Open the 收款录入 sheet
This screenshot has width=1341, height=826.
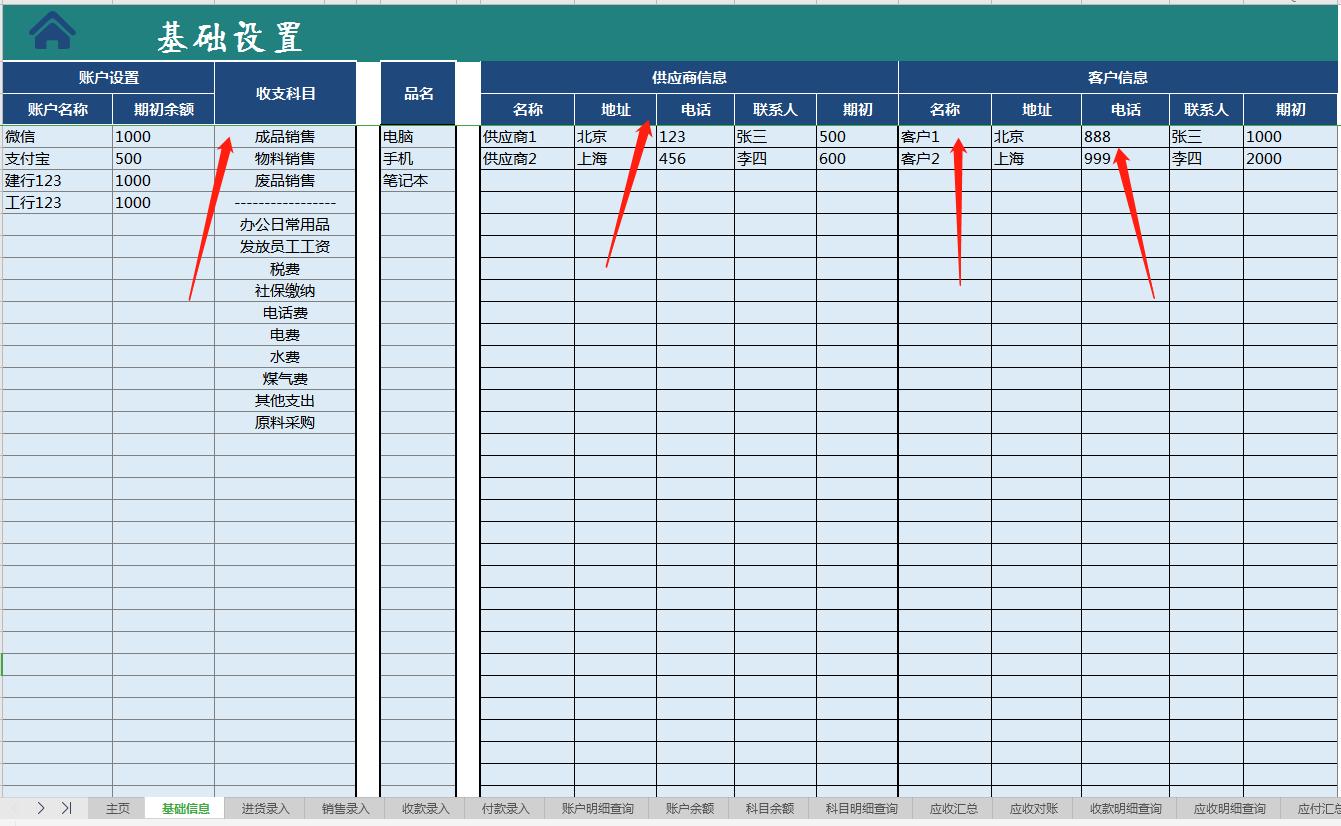(425, 807)
